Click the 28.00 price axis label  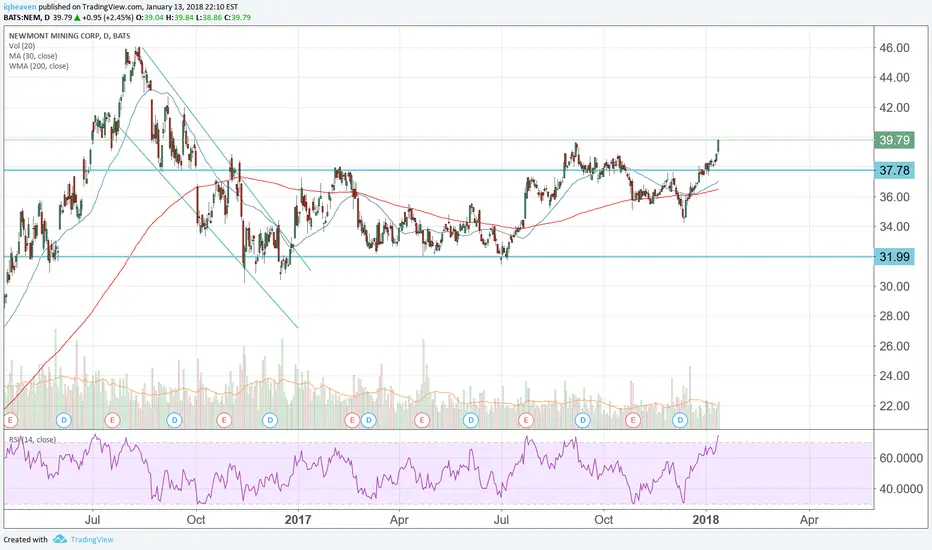[x=895, y=316]
